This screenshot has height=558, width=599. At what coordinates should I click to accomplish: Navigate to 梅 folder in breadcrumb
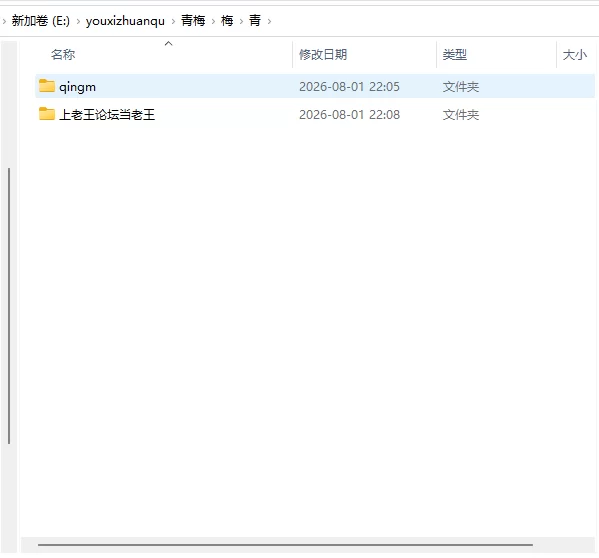coord(227,21)
